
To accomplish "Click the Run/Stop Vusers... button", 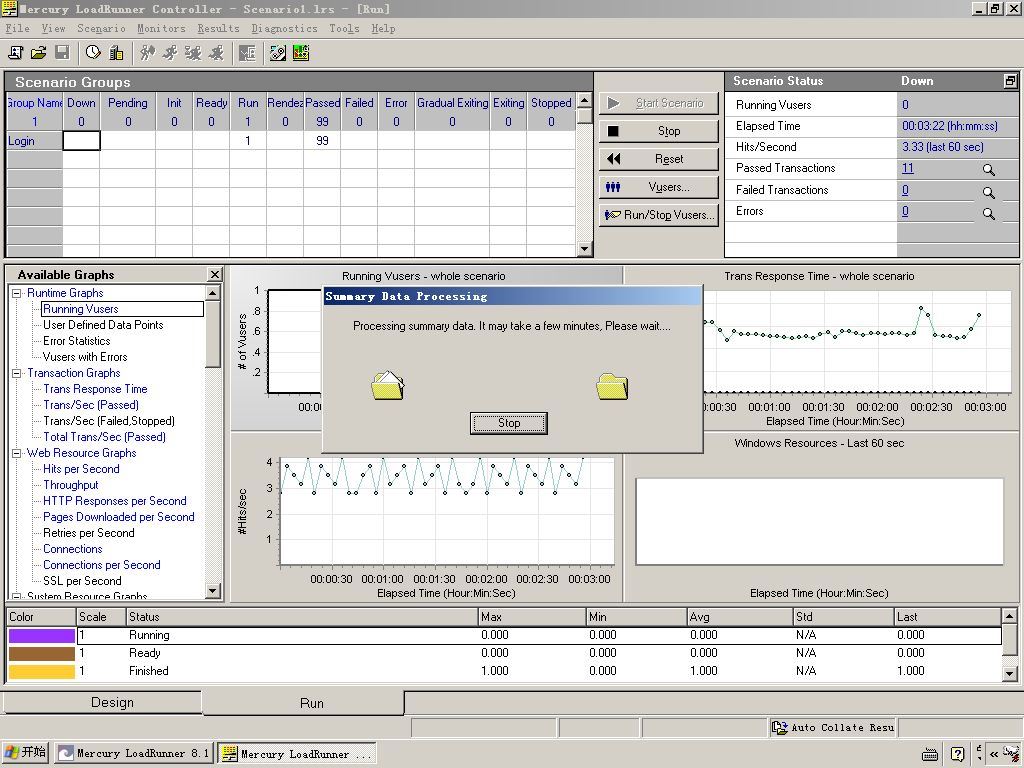I will [658, 215].
